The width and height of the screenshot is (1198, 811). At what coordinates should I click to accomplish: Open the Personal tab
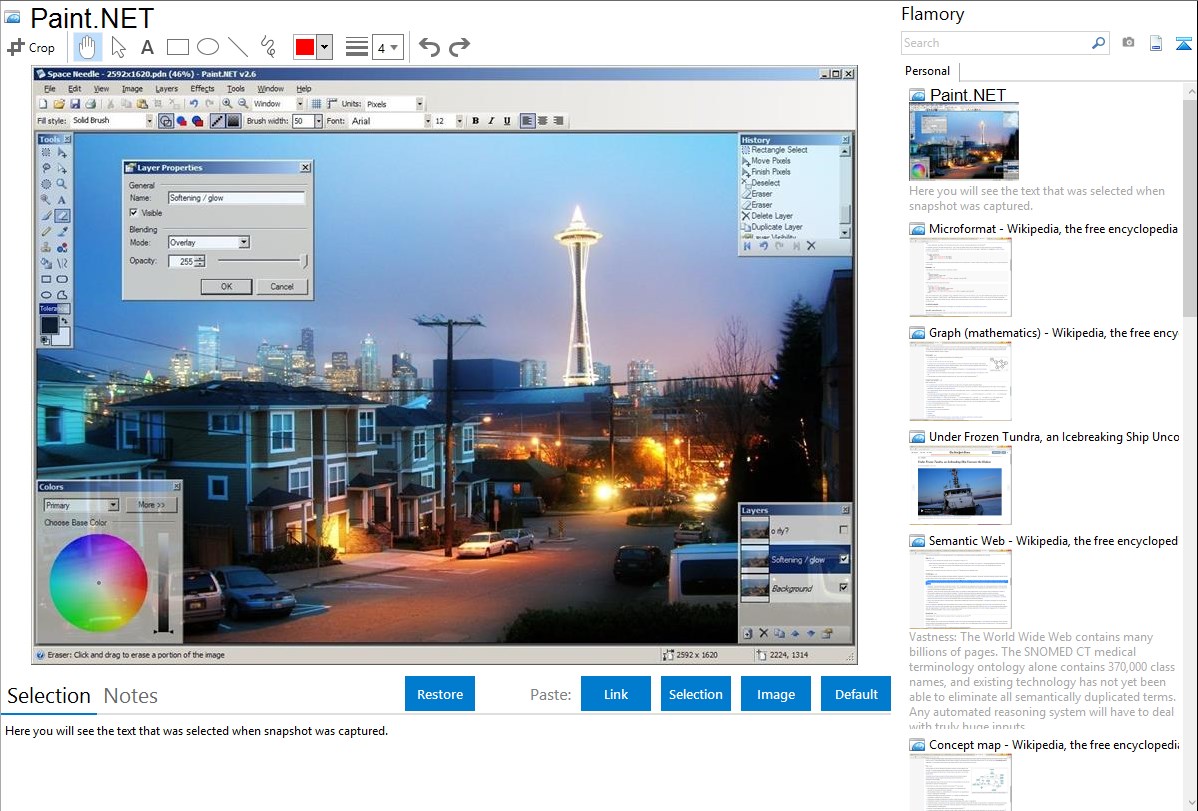(x=927, y=71)
